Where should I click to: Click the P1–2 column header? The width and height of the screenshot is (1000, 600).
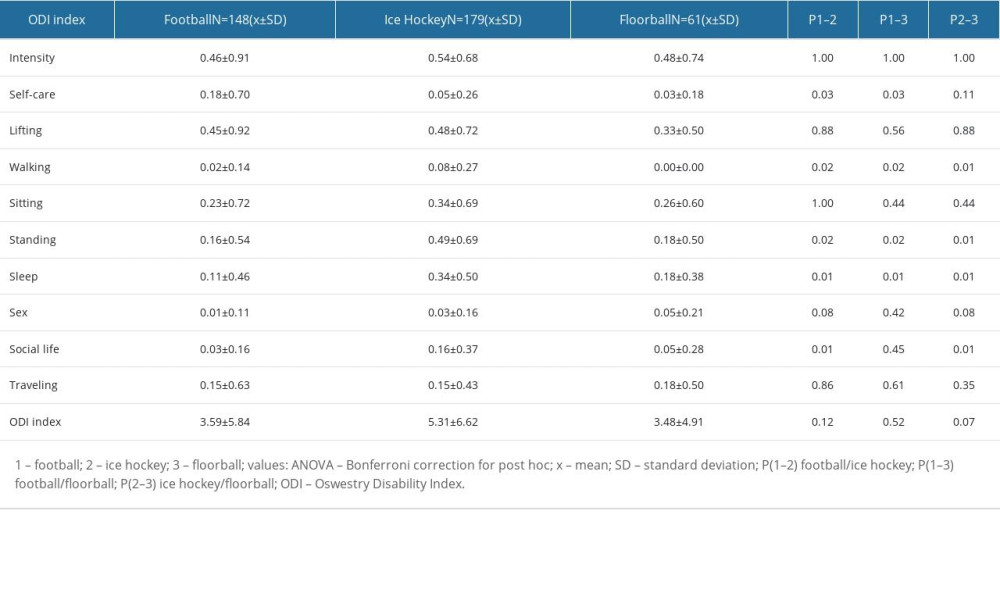pyautogui.click(x=822, y=19)
